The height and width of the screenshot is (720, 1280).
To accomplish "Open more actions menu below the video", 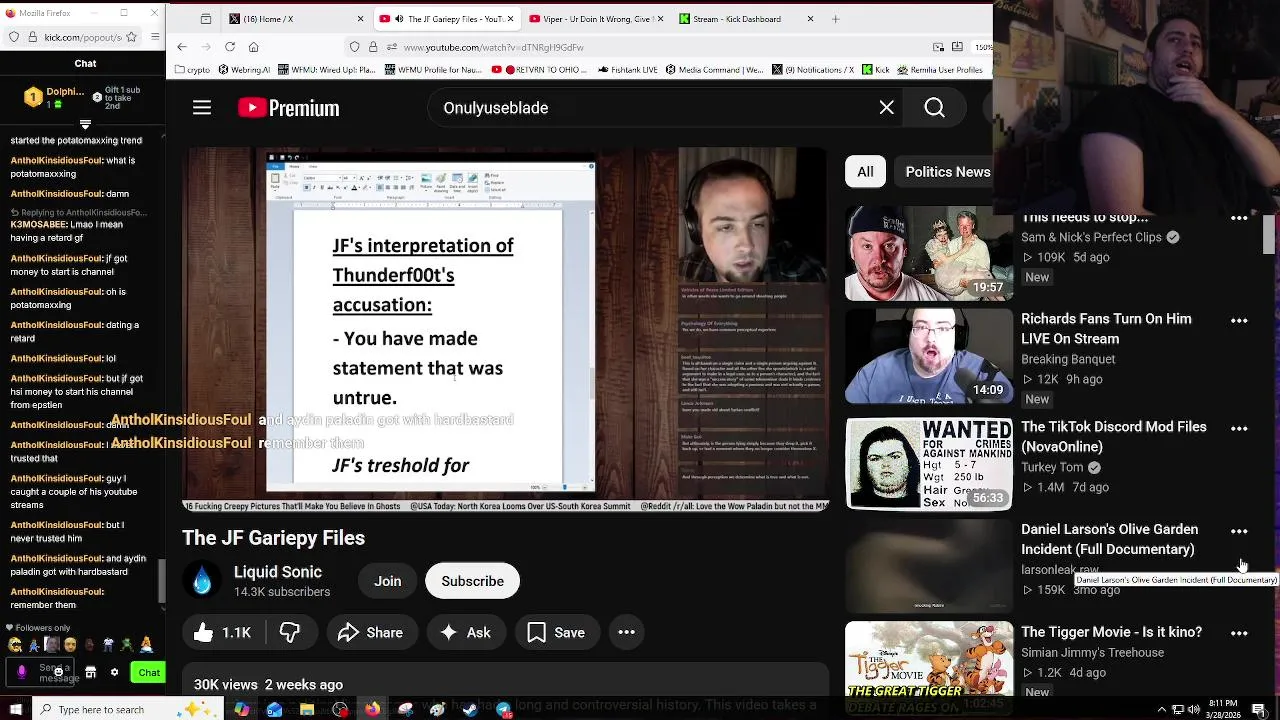I will (627, 632).
